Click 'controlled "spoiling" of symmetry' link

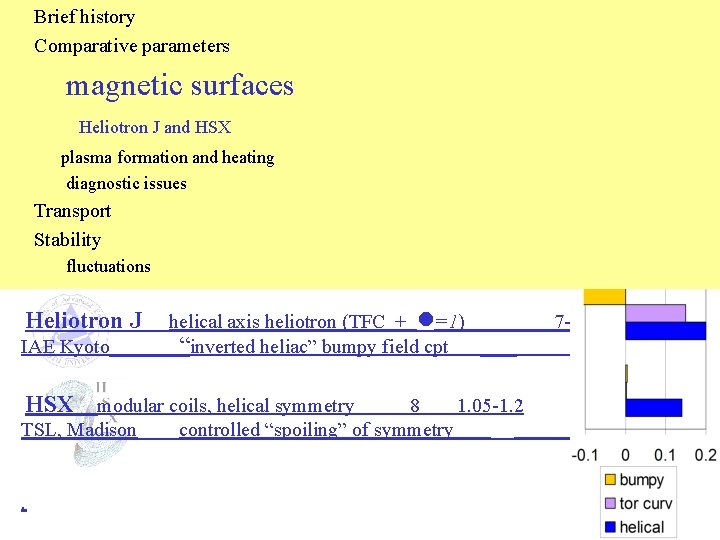[316, 430]
